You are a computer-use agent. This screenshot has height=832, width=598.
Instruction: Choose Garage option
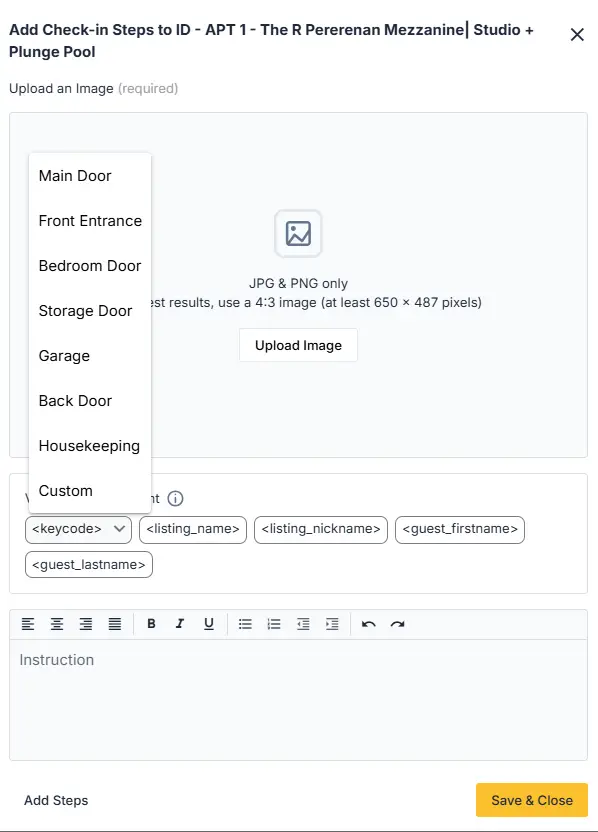[90, 356]
